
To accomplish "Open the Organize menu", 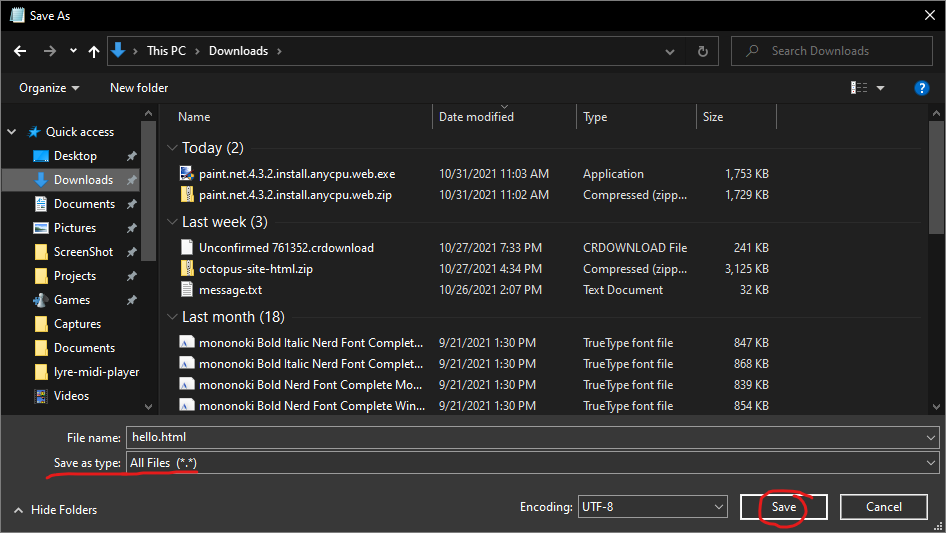I will click(49, 88).
